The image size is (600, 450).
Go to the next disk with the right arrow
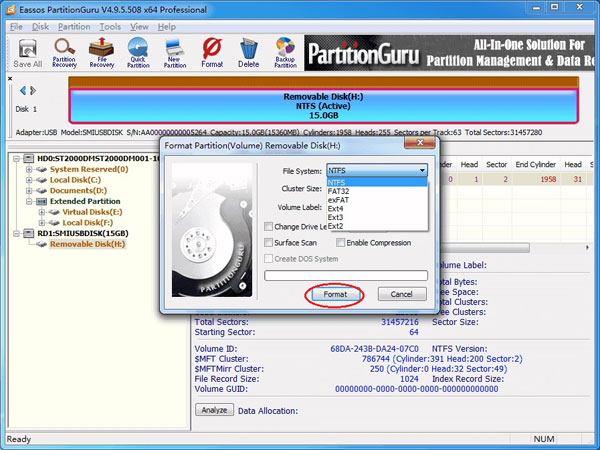[x=33, y=91]
